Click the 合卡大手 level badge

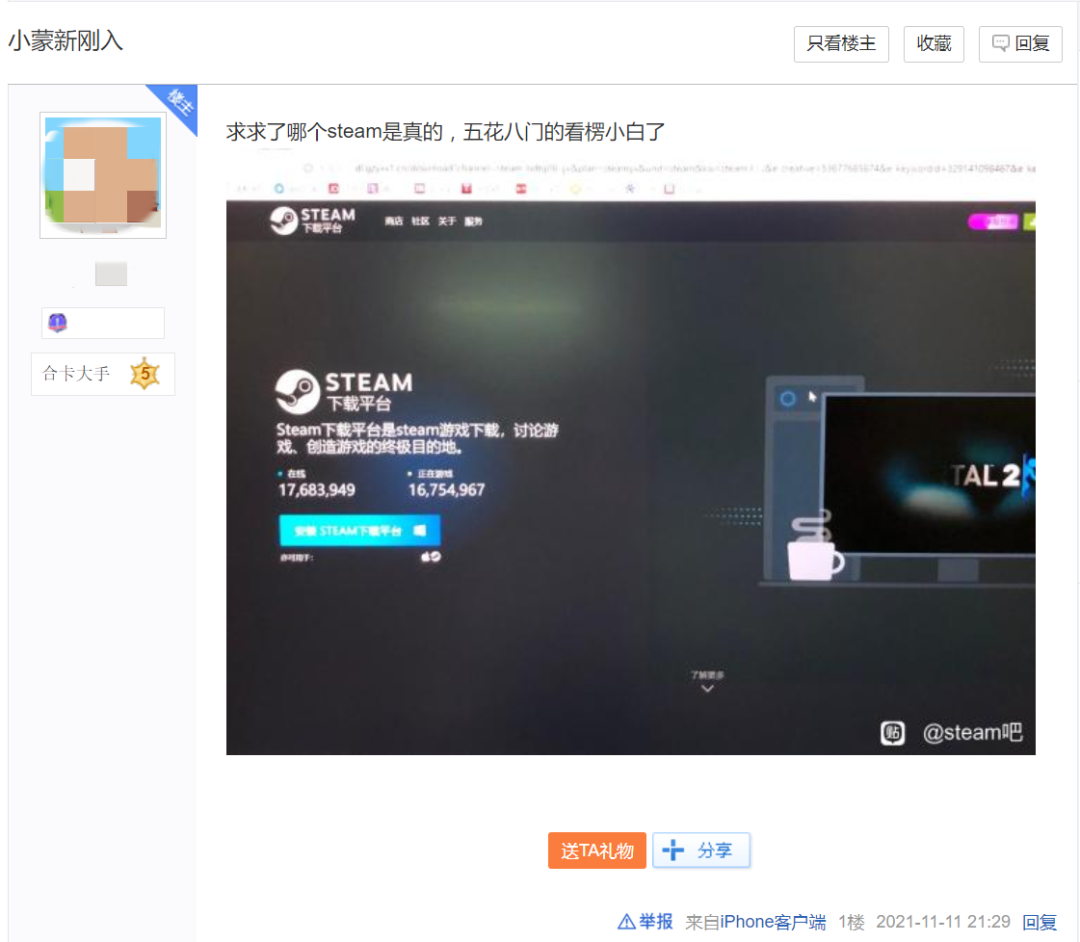click(103, 374)
